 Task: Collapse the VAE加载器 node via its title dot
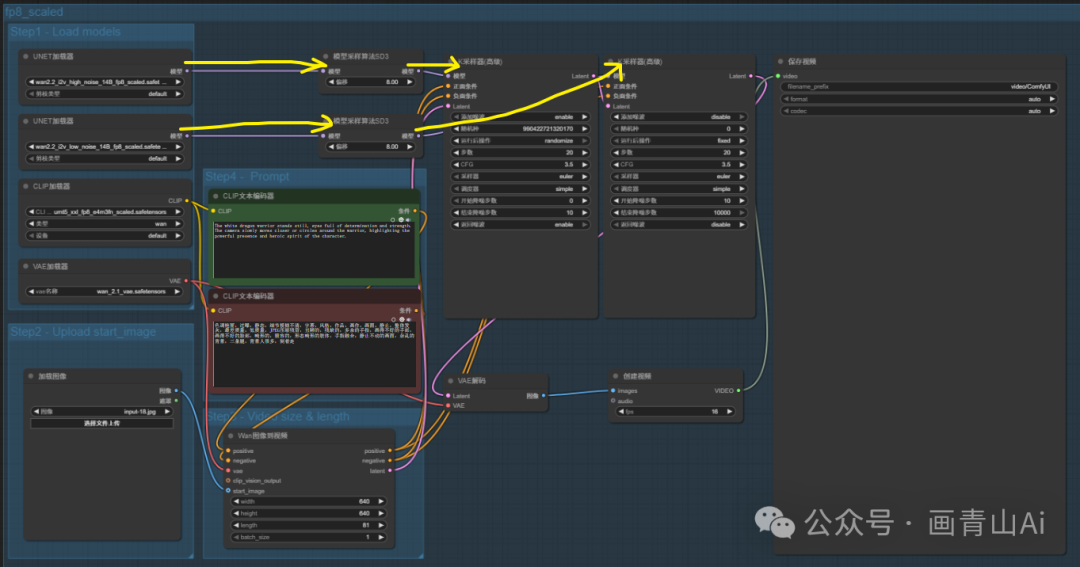[x=25, y=266]
